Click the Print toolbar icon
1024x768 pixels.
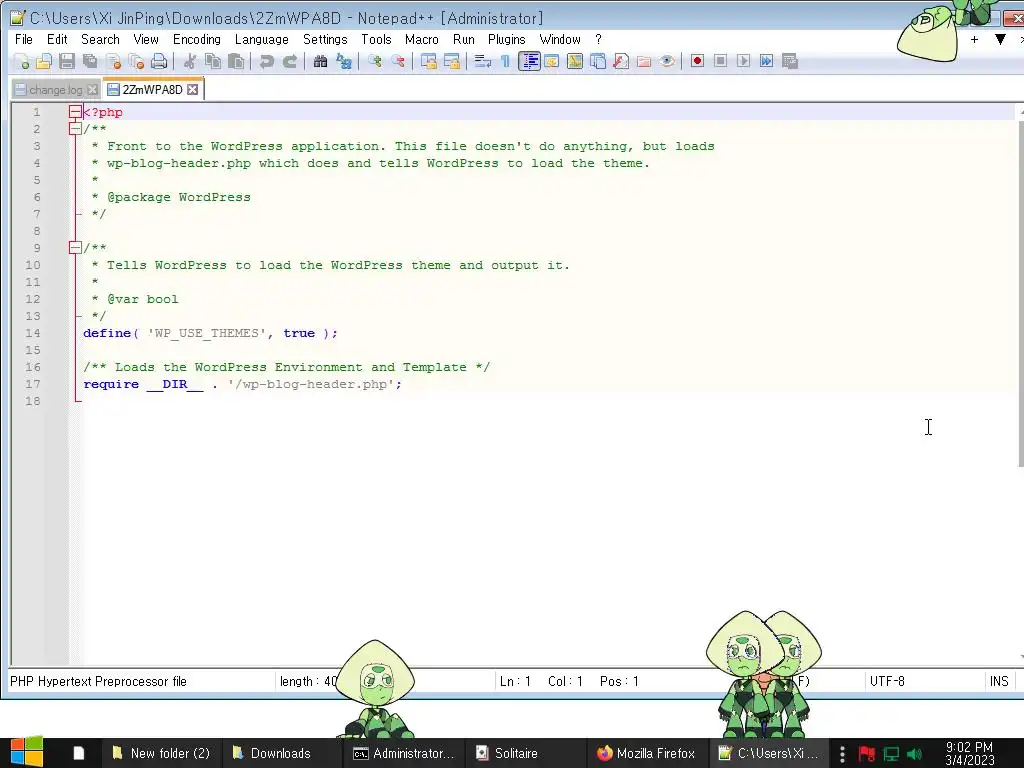[x=159, y=61]
